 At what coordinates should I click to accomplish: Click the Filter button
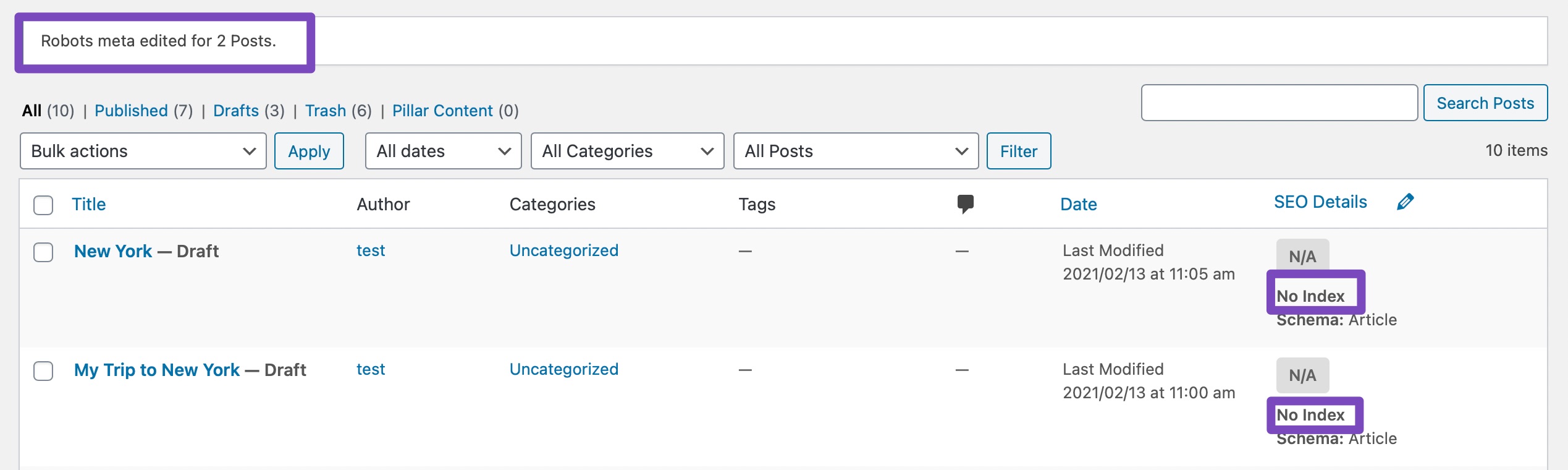pos(1018,151)
